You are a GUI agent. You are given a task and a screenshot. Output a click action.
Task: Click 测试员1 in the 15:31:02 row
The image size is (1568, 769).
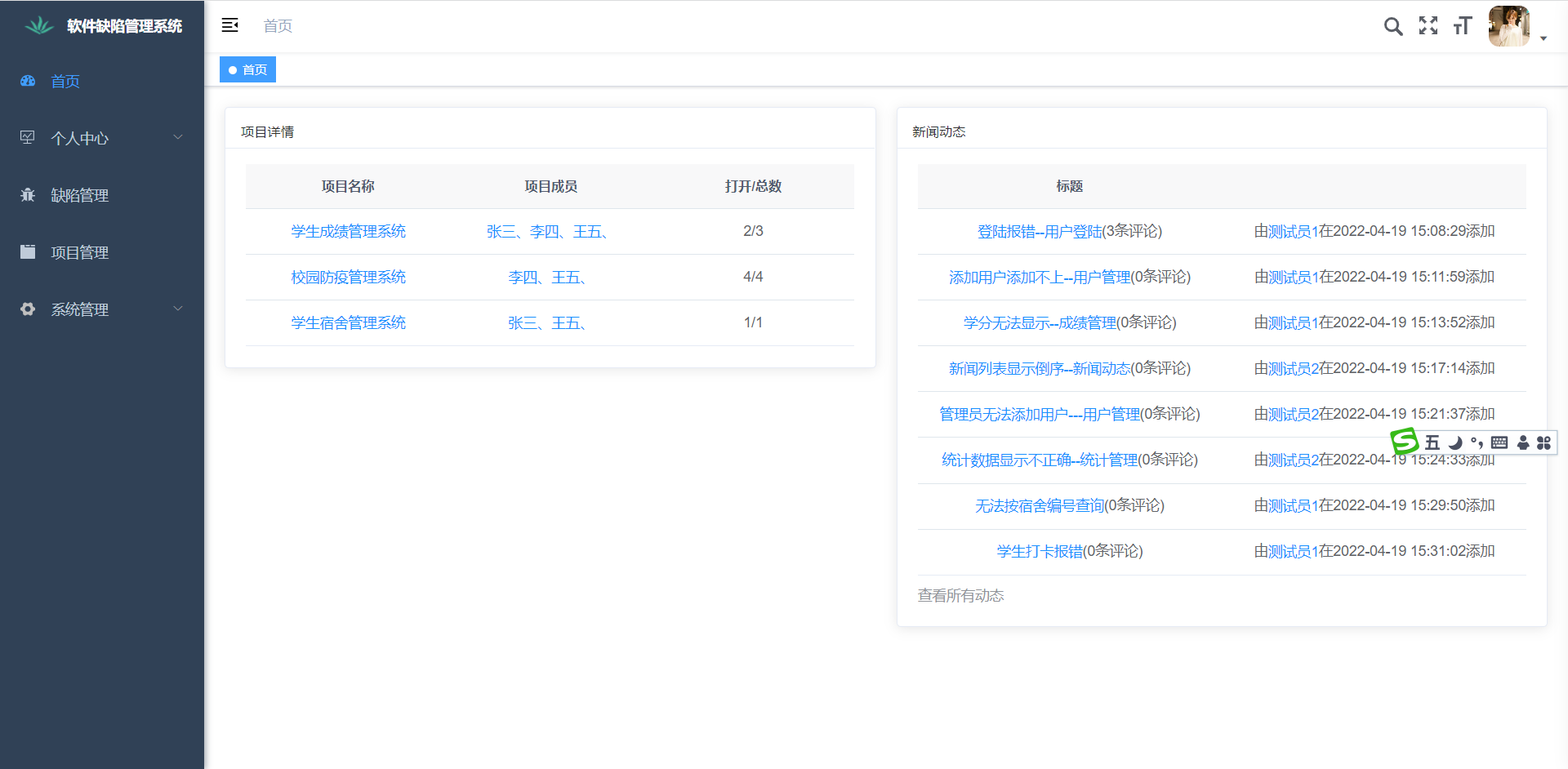click(x=1294, y=551)
